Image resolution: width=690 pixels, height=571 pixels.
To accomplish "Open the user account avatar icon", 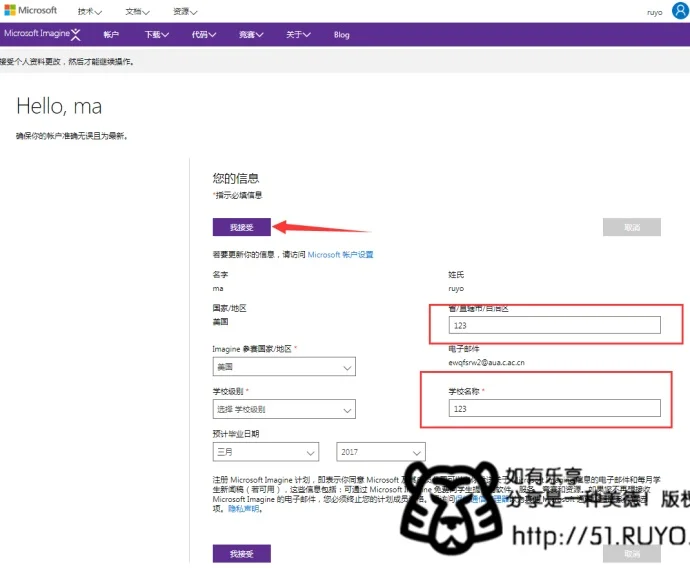I will tap(680, 11).
